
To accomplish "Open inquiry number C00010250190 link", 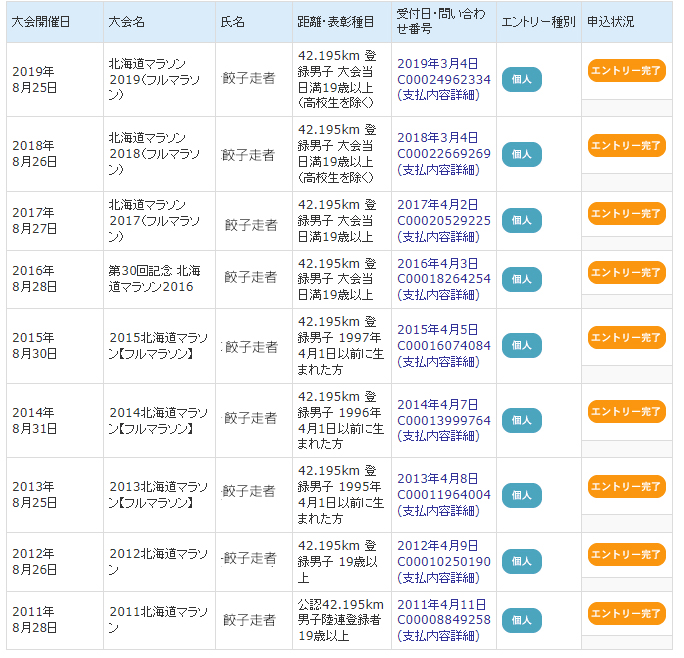I will click(x=444, y=562).
